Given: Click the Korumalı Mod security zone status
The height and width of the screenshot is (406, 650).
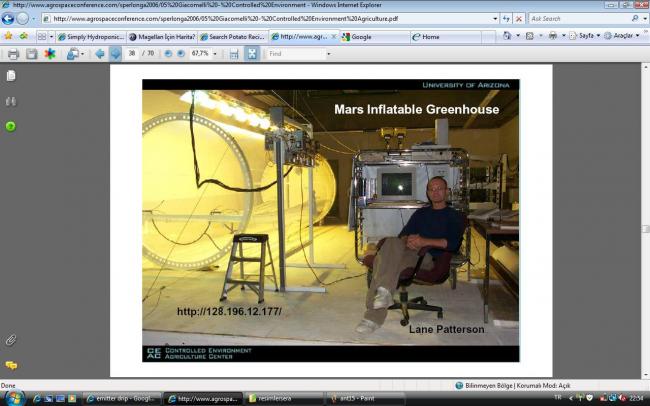Looking at the screenshot, I should tap(513, 386).
